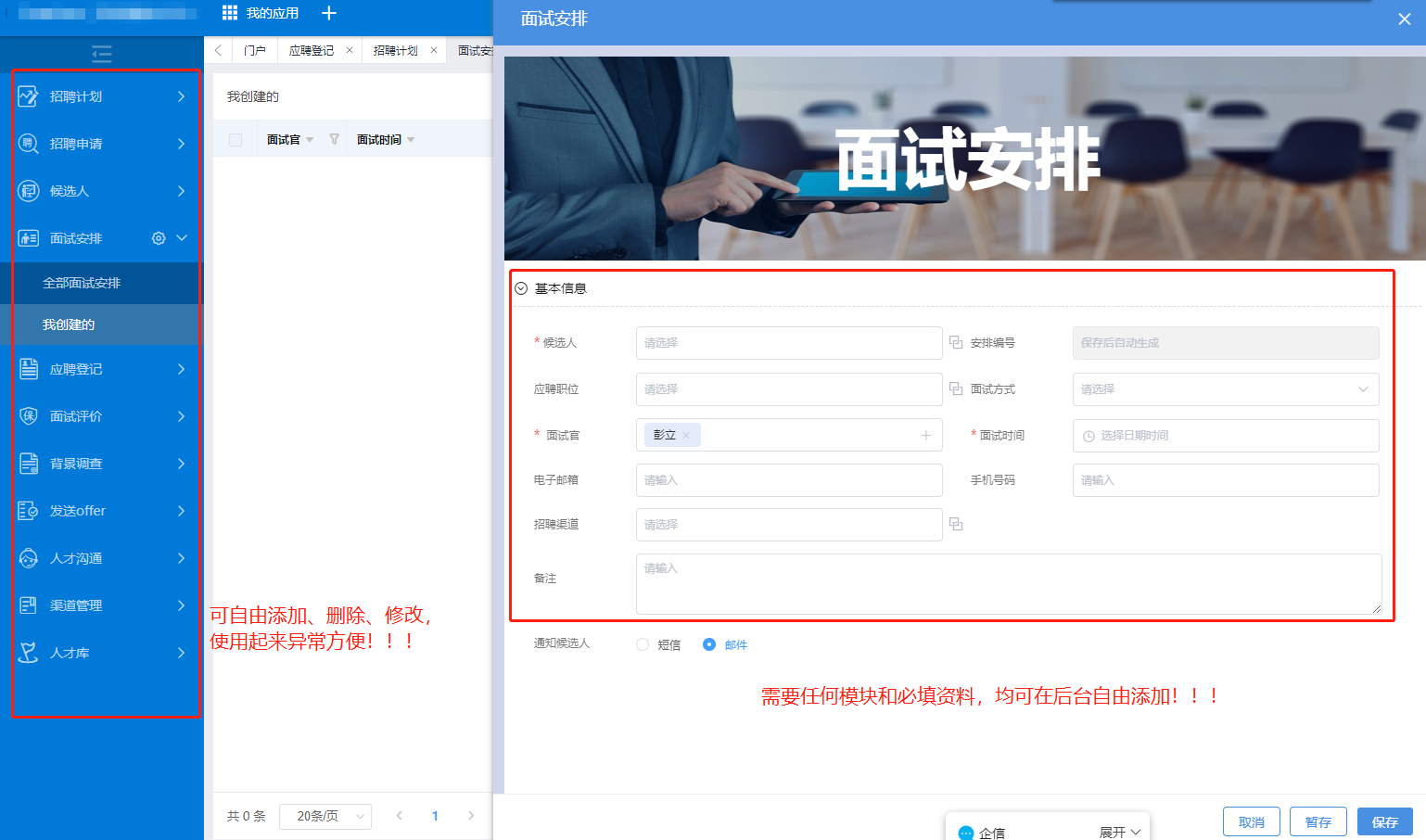Switch to the 门户 tab

pyautogui.click(x=255, y=50)
